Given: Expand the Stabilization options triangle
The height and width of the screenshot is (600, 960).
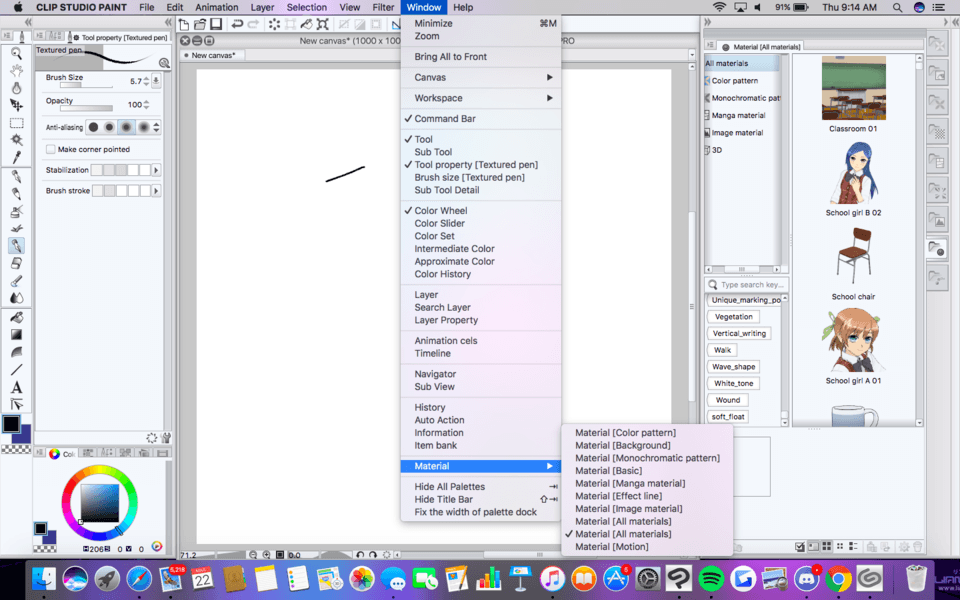Looking at the screenshot, I should [155, 170].
